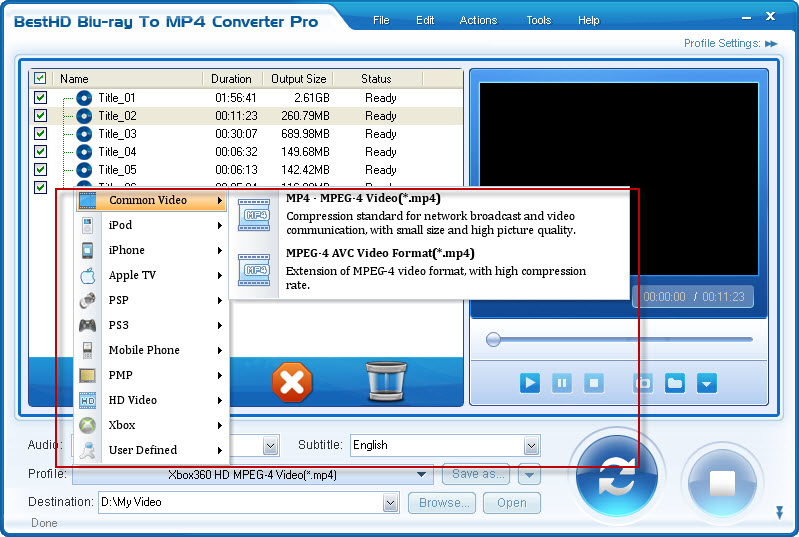Click the Mobile Phone icon

(x=88, y=350)
